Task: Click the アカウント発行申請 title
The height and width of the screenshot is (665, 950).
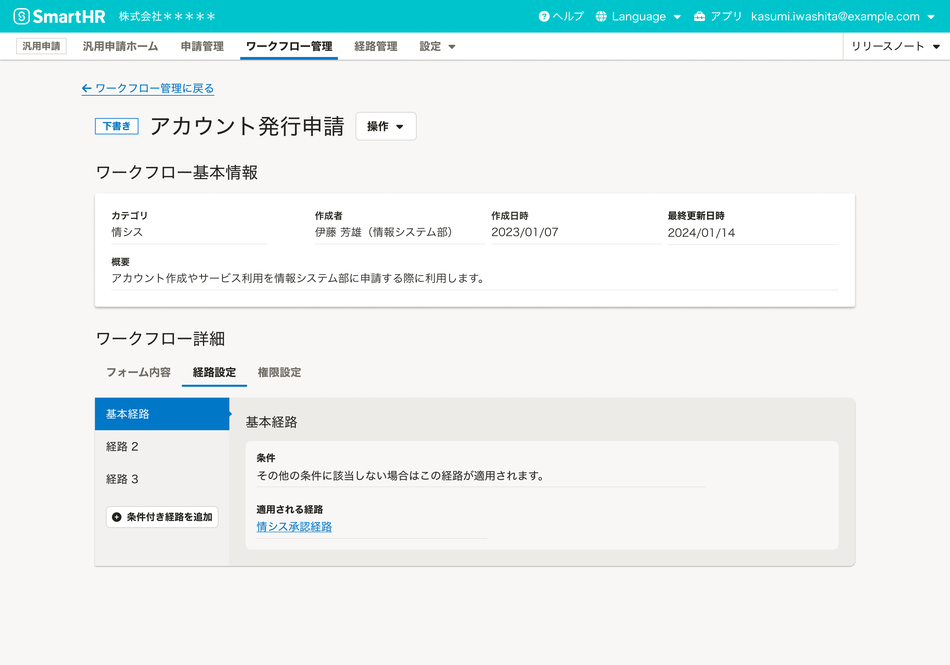Action: tap(247, 126)
